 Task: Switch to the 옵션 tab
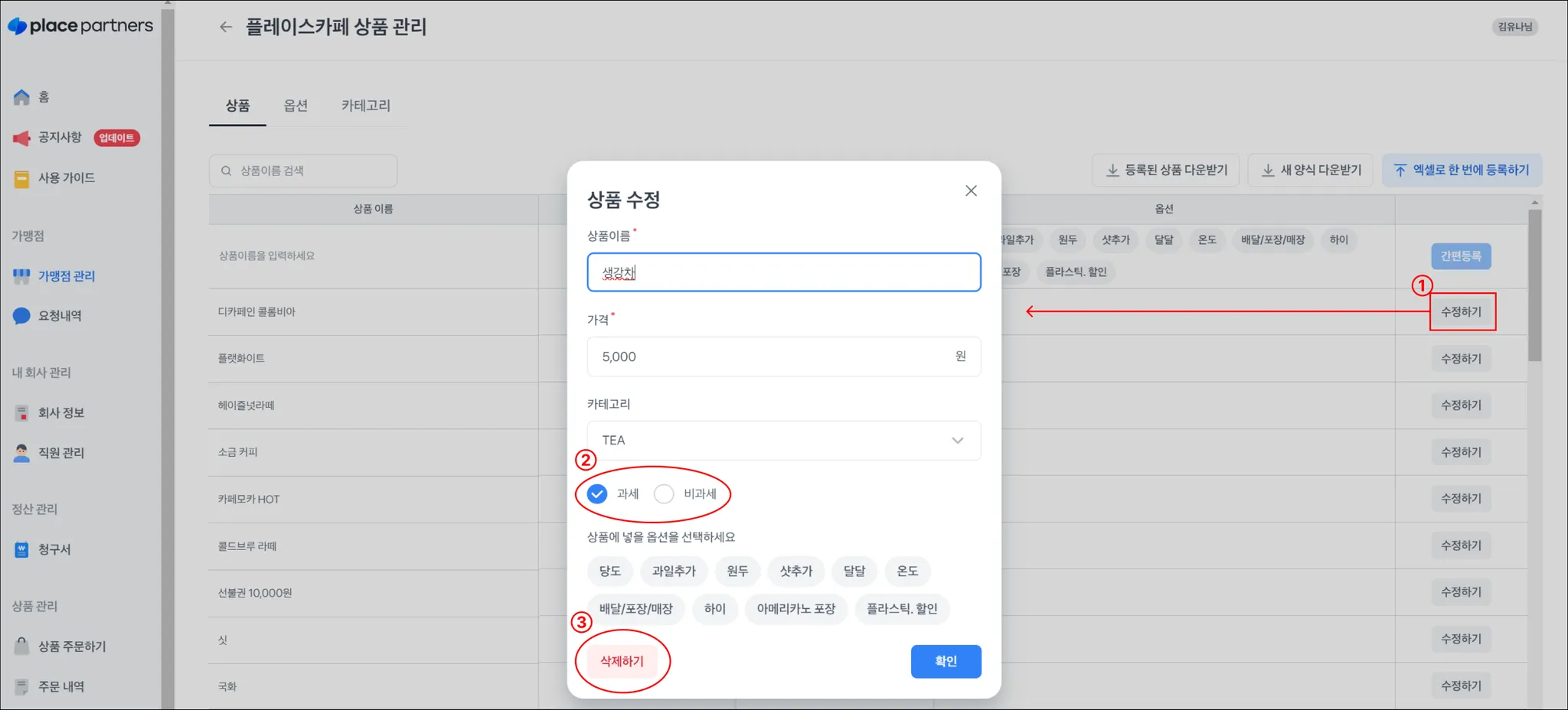pyautogui.click(x=296, y=106)
